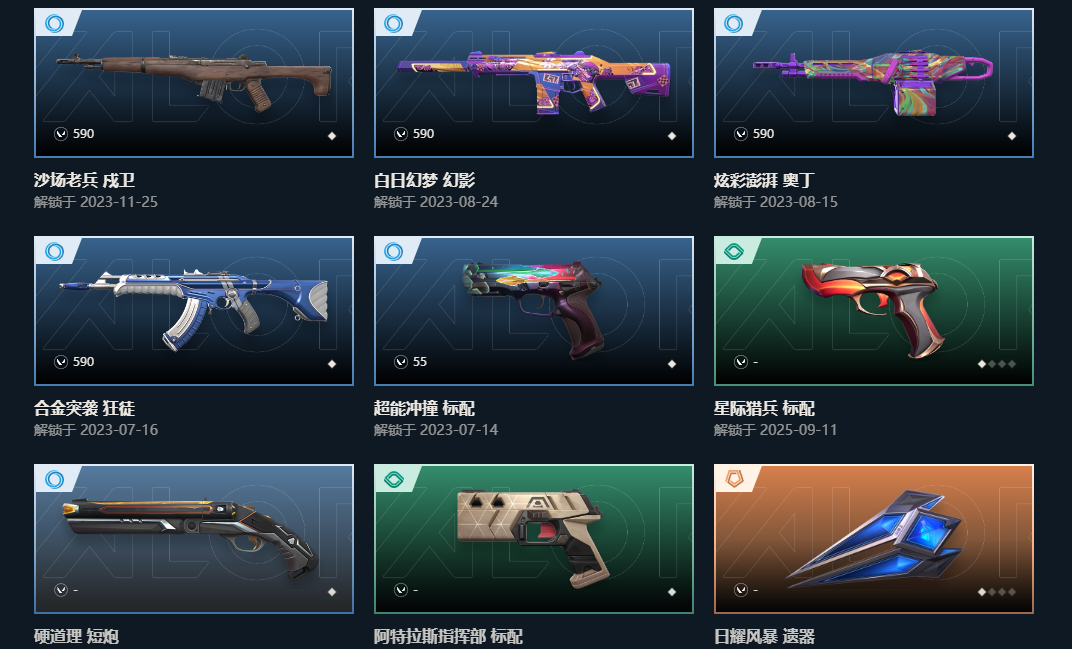Click the 炫彩澎湃 奥丁 title text
The height and width of the screenshot is (649, 1072).
(x=764, y=181)
